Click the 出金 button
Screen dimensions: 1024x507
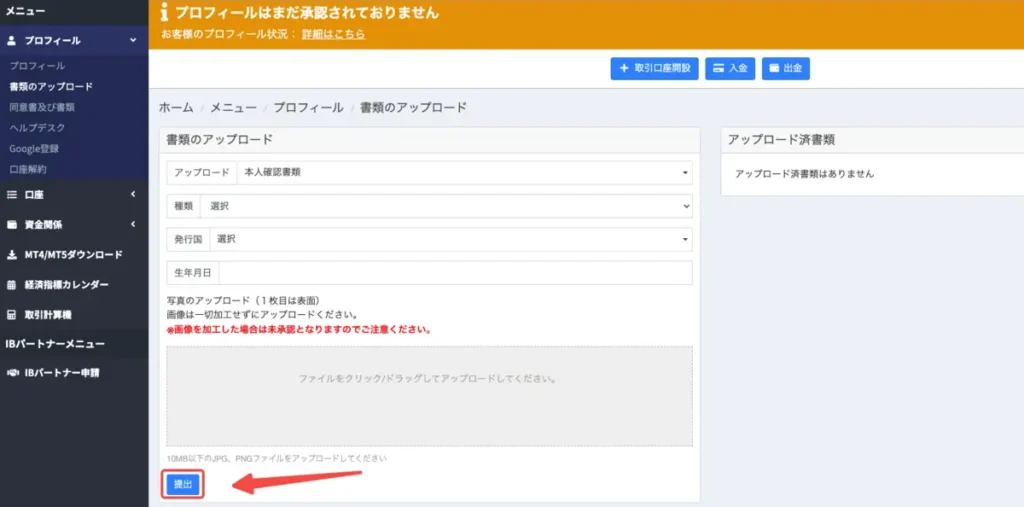coord(786,69)
